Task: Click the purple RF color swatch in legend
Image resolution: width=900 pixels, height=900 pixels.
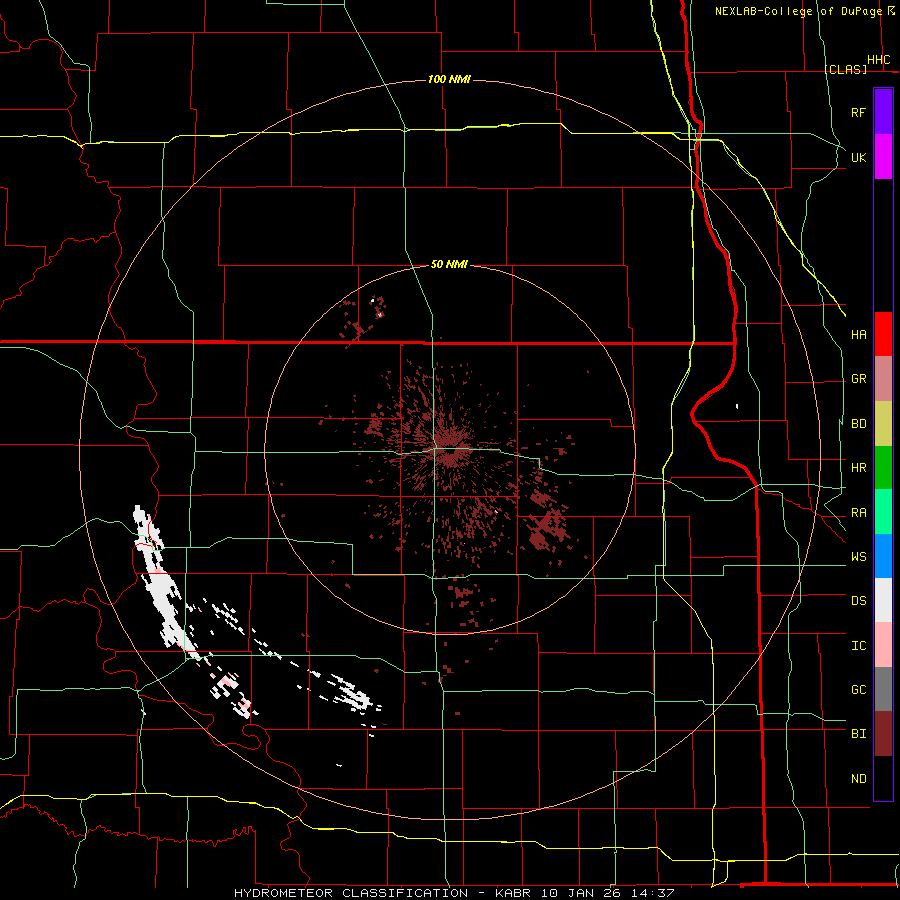Action: [883, 112]
